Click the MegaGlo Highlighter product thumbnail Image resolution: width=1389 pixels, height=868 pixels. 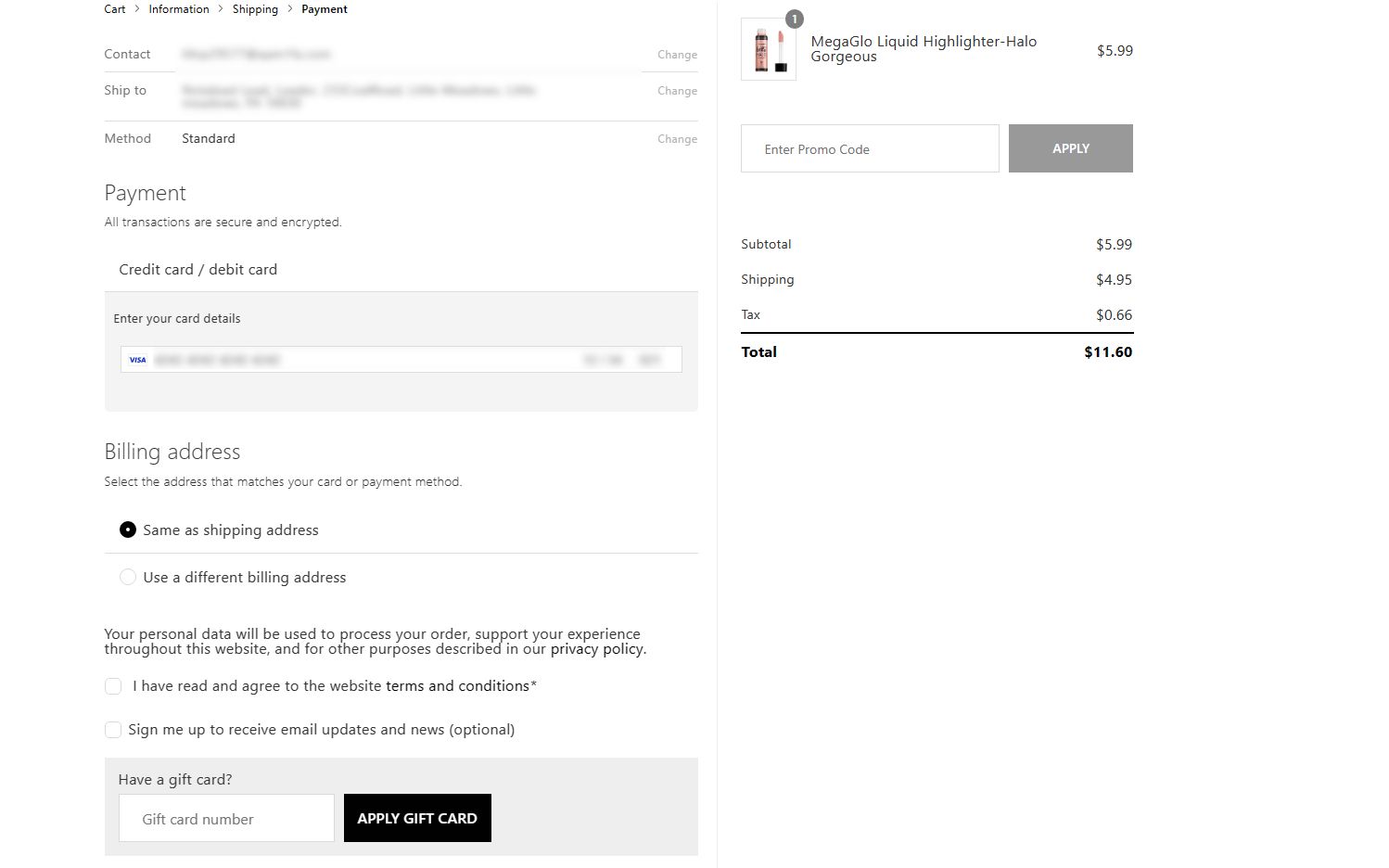click(x=769, y=50)
